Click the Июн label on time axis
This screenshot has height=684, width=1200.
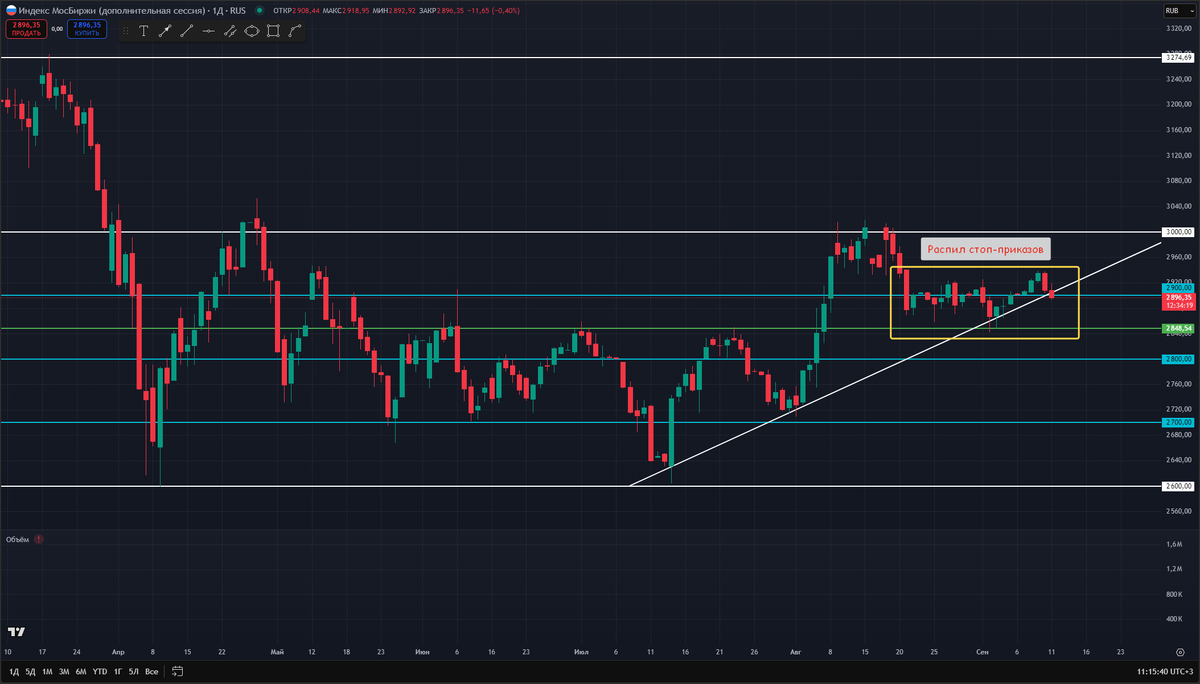423,651
